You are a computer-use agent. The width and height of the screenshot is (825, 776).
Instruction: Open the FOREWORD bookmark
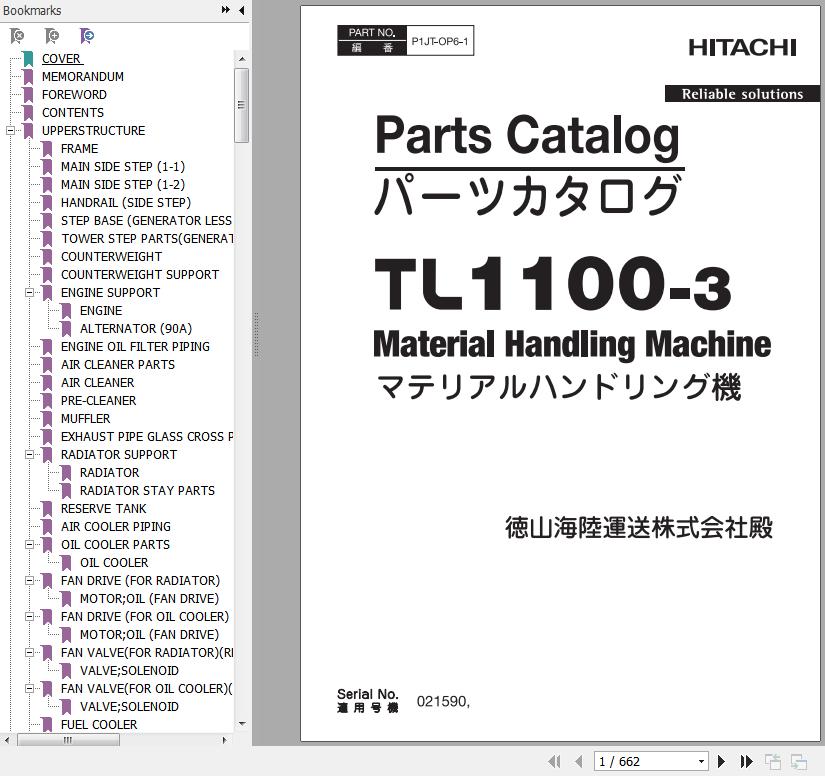pyautogui.click(x=72, y=94)
